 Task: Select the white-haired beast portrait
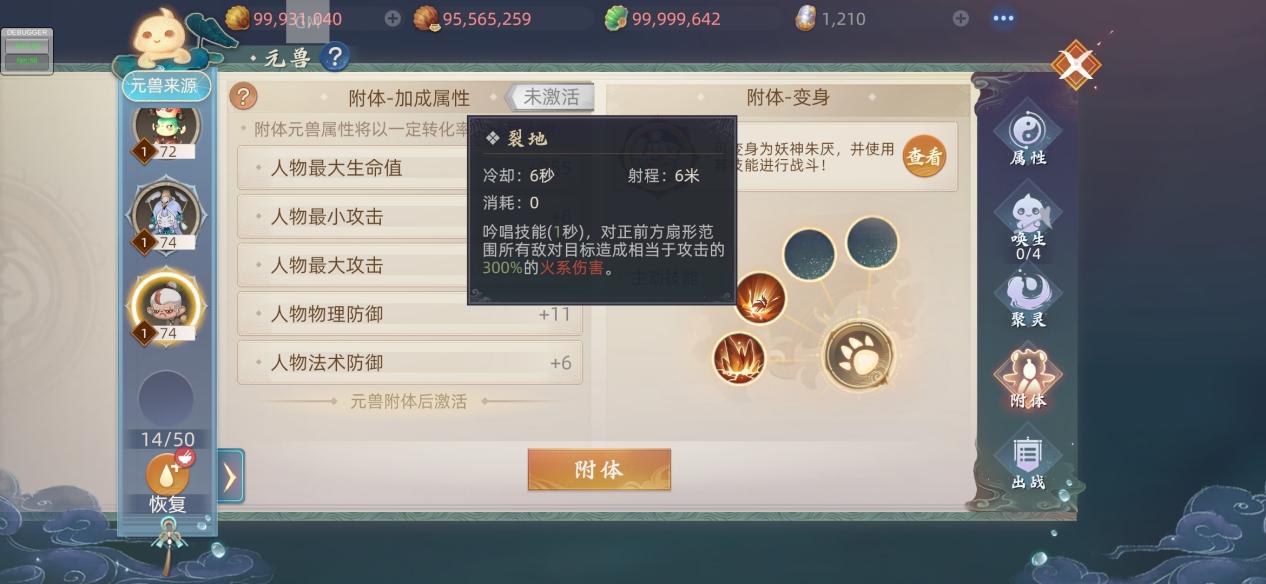[x=168, y=215]
